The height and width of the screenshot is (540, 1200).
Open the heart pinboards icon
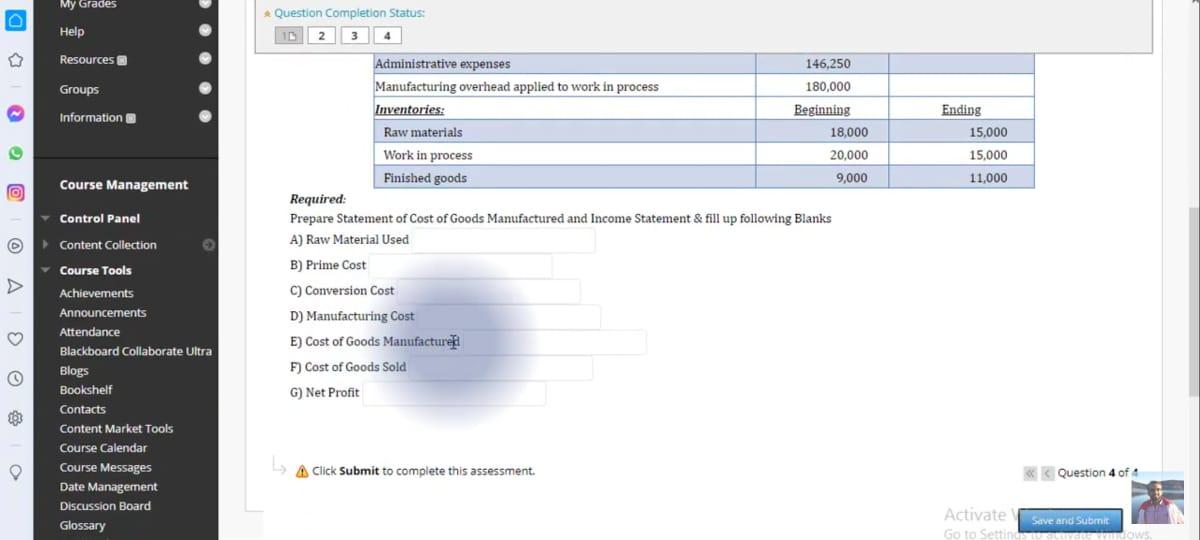(15, 339)
